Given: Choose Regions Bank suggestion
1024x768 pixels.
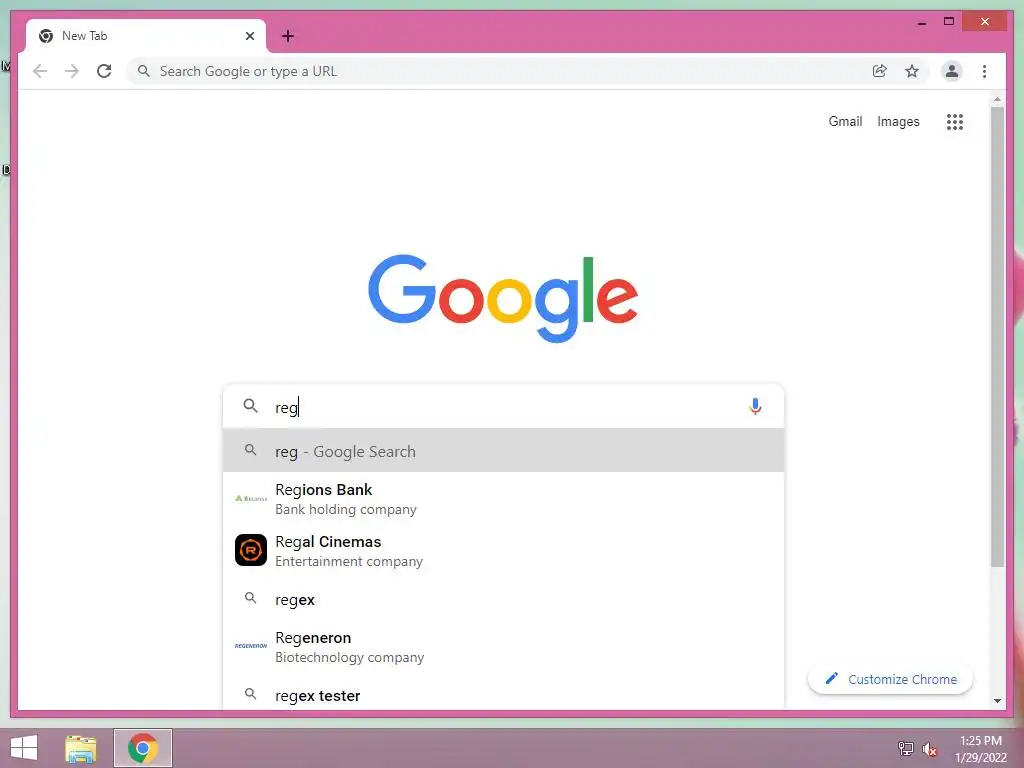Looking at the screenshot, I should coord(503,499).
